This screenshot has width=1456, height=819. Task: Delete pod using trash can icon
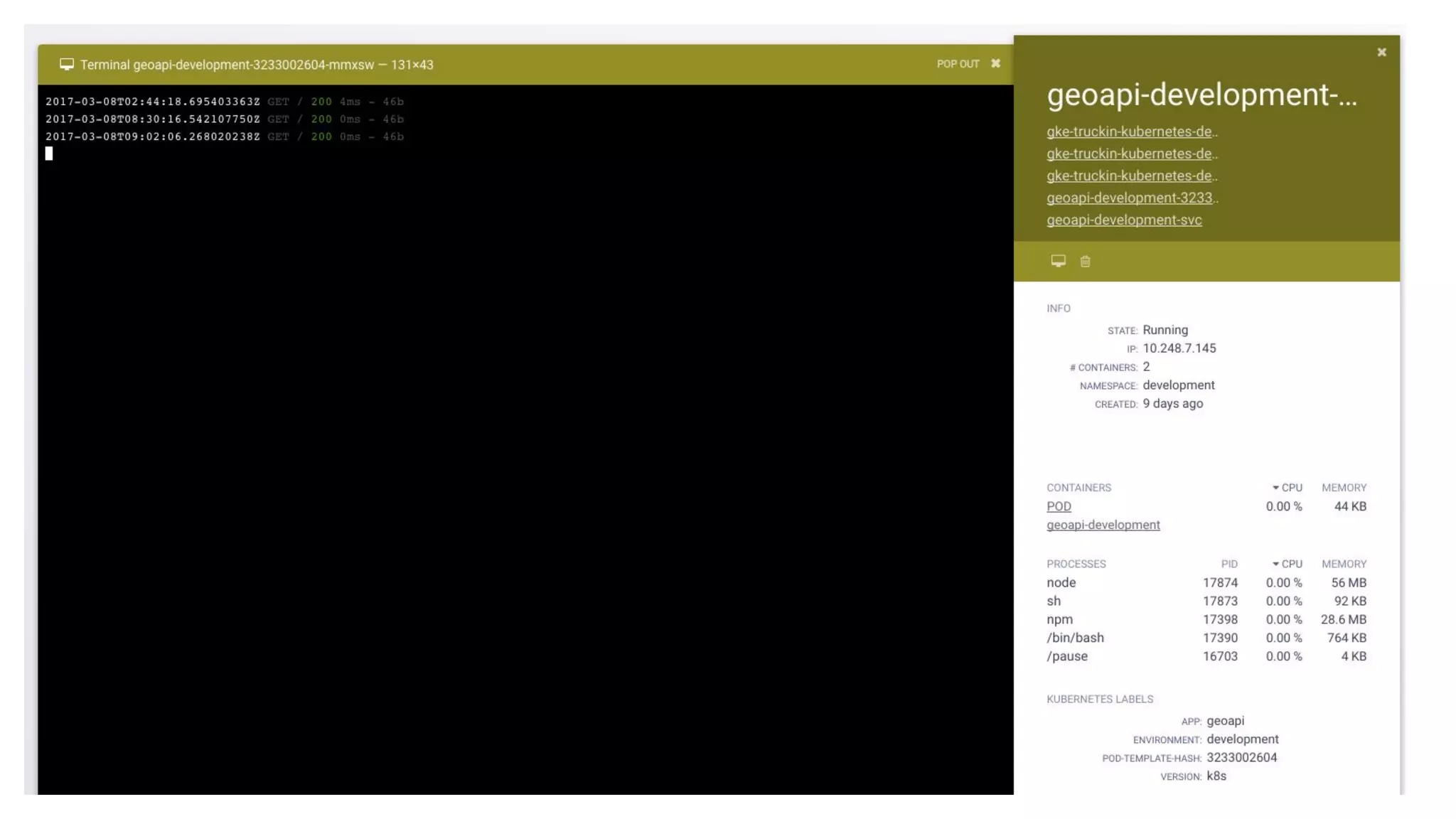[x=1085, y=262]
